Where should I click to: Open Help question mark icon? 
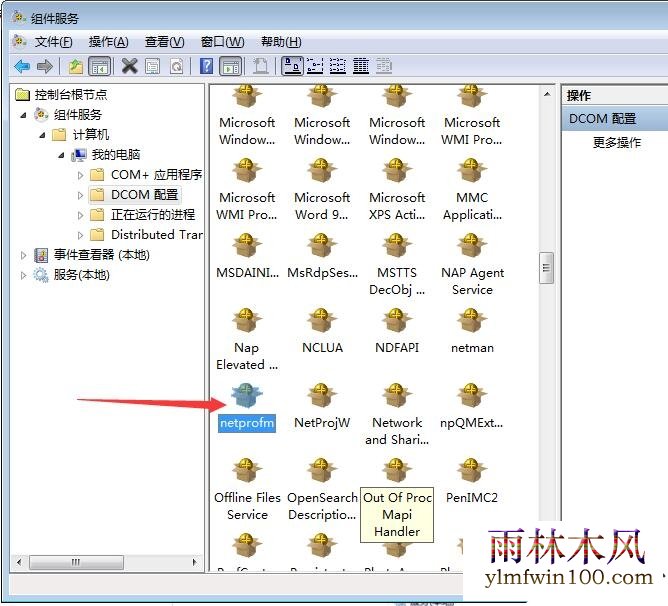(x=206, y=66)
